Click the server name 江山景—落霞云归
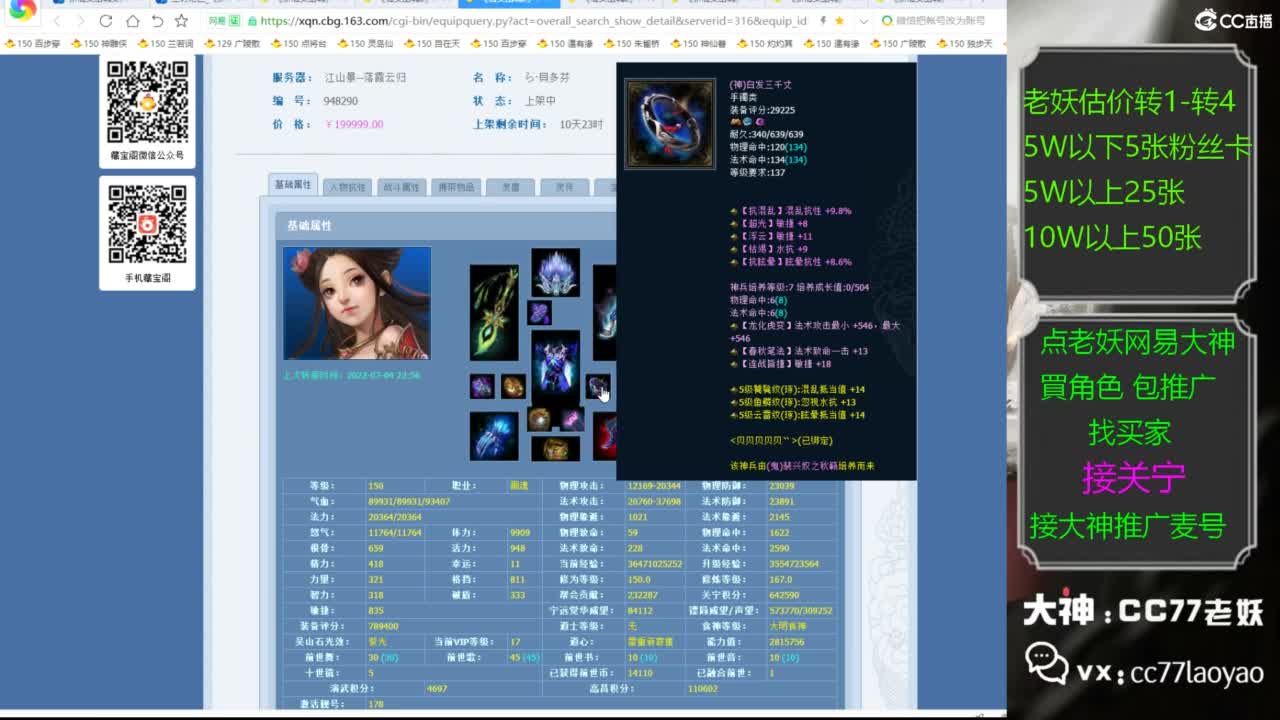 point(365,78)
